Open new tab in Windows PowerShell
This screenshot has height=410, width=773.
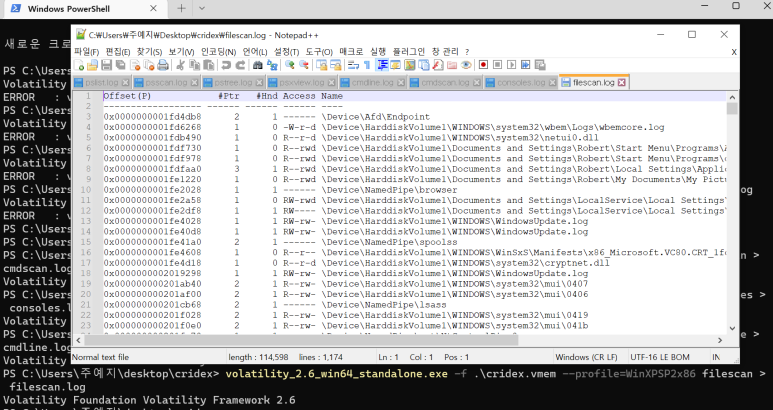click(181, 8)
